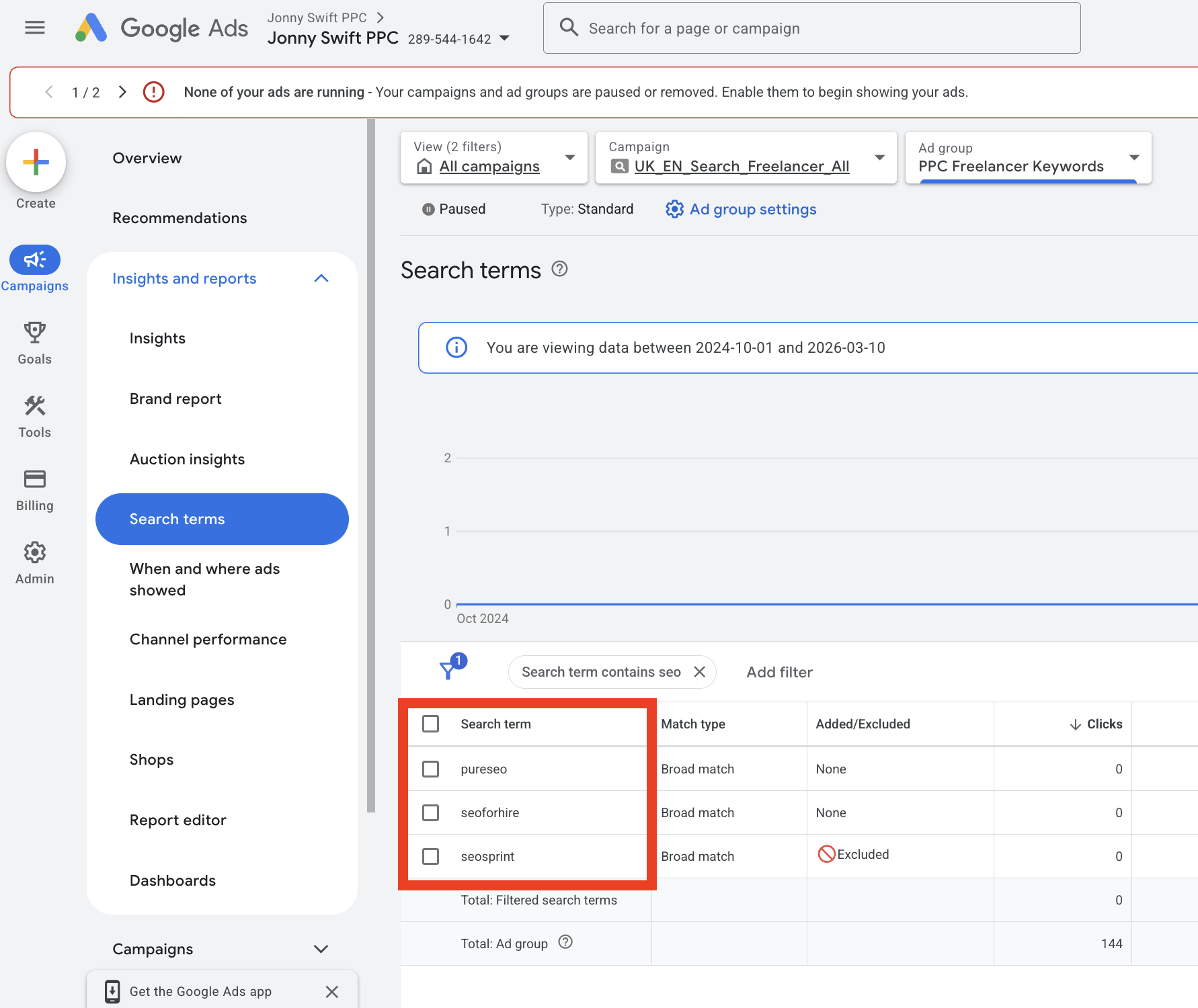Open Ad group settings
Screen dimensions: 1198x1008
pyautogui.click(x=752, y=209)
